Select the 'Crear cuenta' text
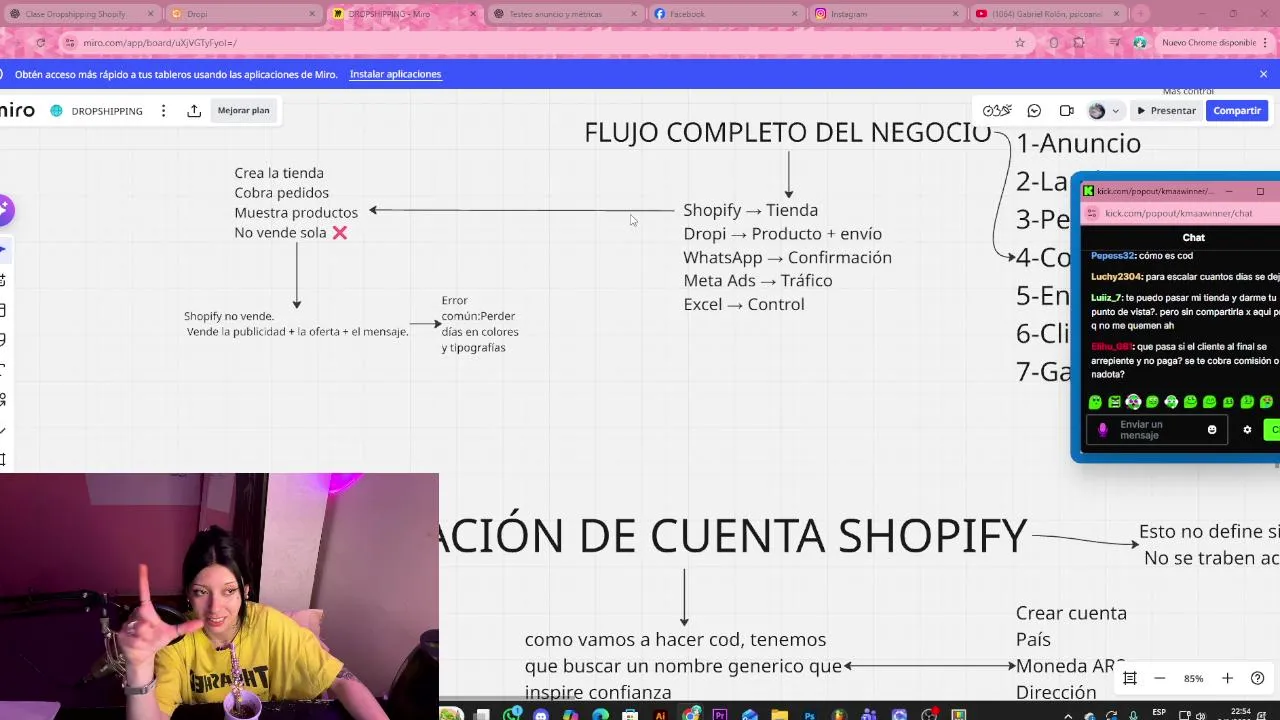Viewport: 1280px width, 720px height. 1071,613
